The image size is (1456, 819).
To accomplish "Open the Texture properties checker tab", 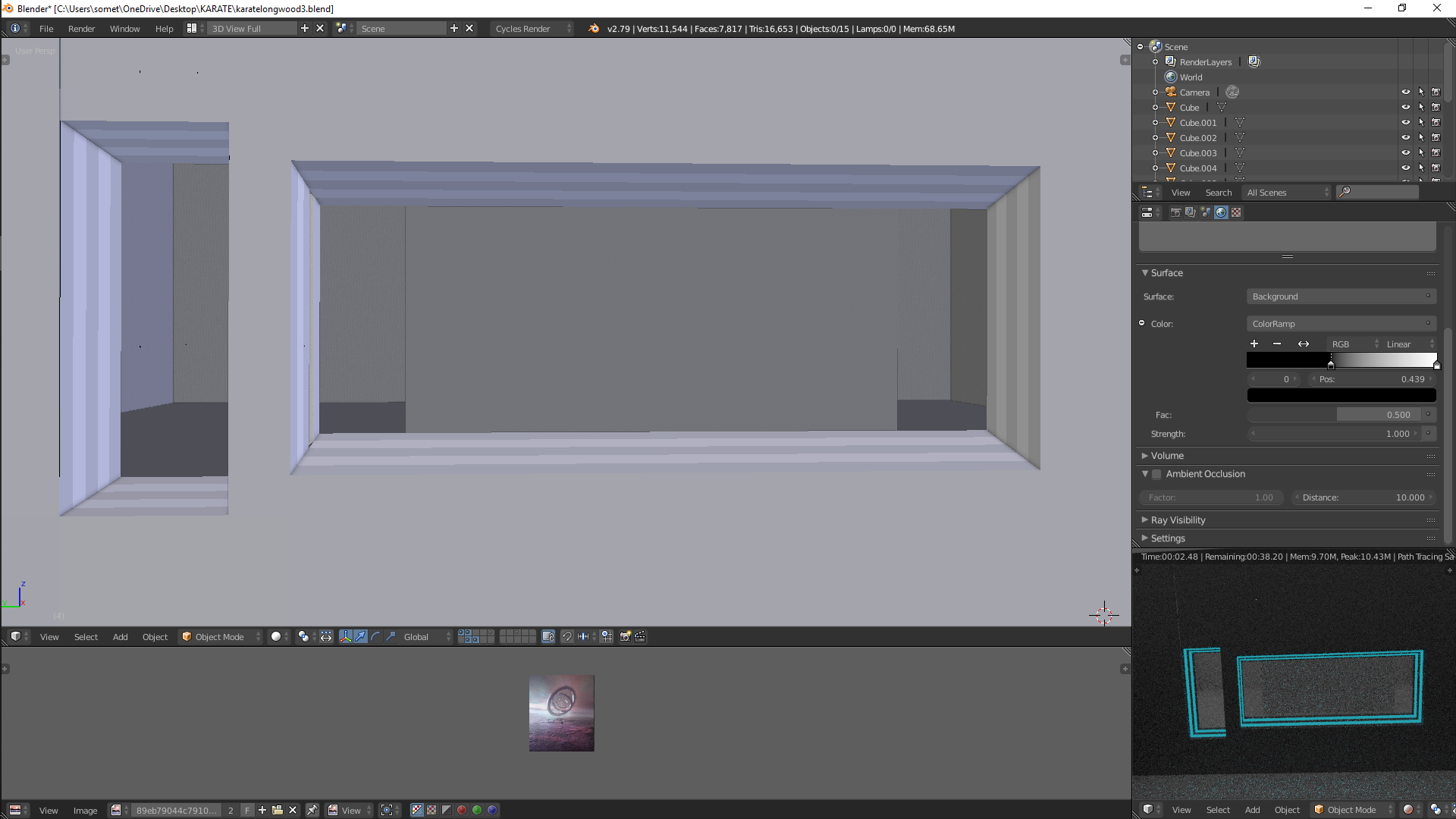I will tap(1236, 212).
